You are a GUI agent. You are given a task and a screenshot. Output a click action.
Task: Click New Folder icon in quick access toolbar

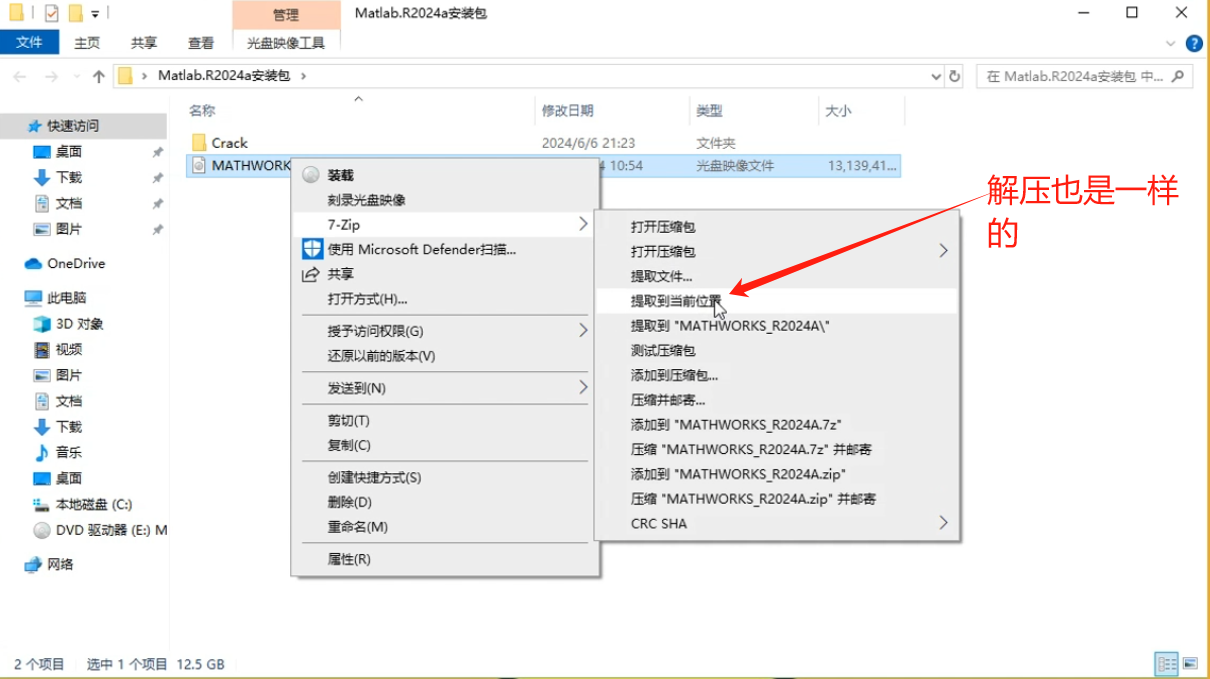pos(75,13)
